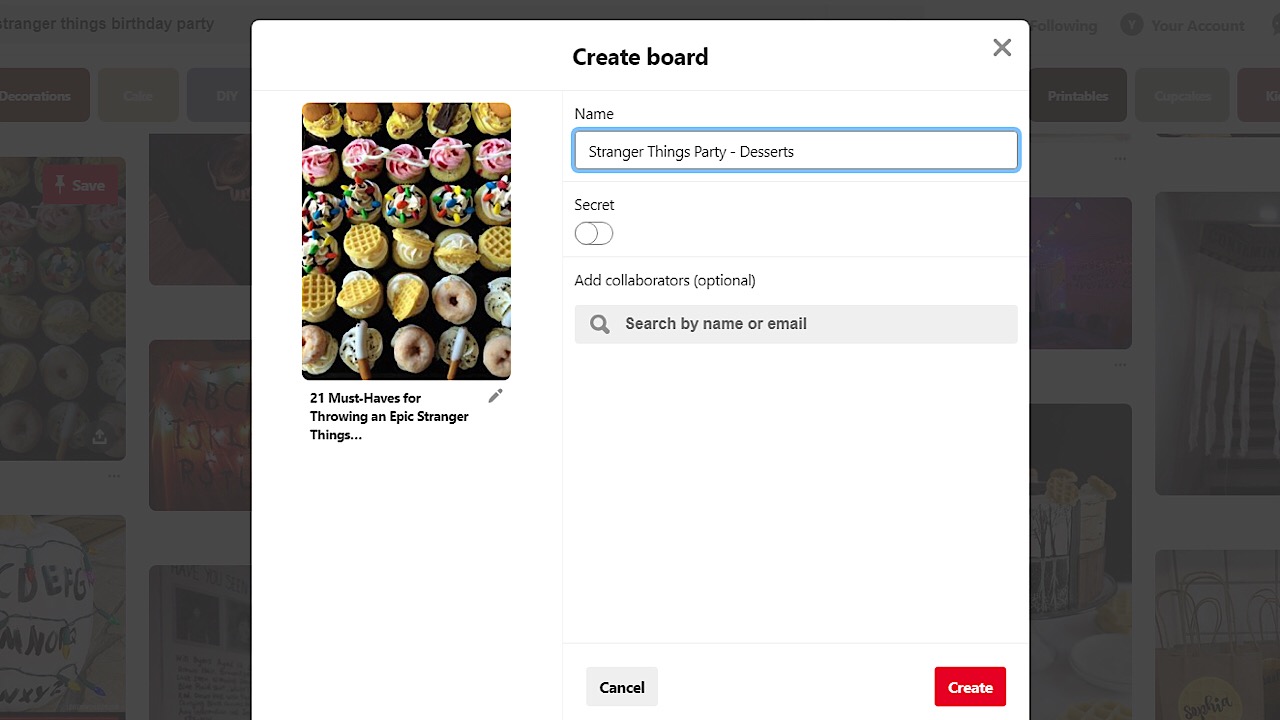
Task: Click the Your Account avatar icon
Action: coord(1132,25)
